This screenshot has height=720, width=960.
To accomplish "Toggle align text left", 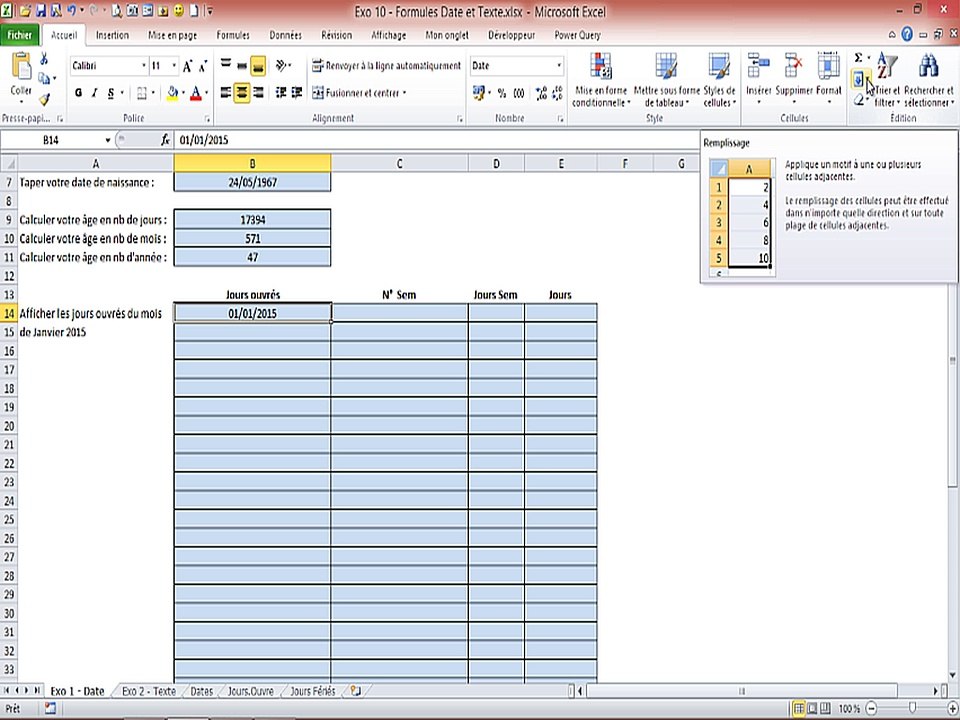I will 226,92.
